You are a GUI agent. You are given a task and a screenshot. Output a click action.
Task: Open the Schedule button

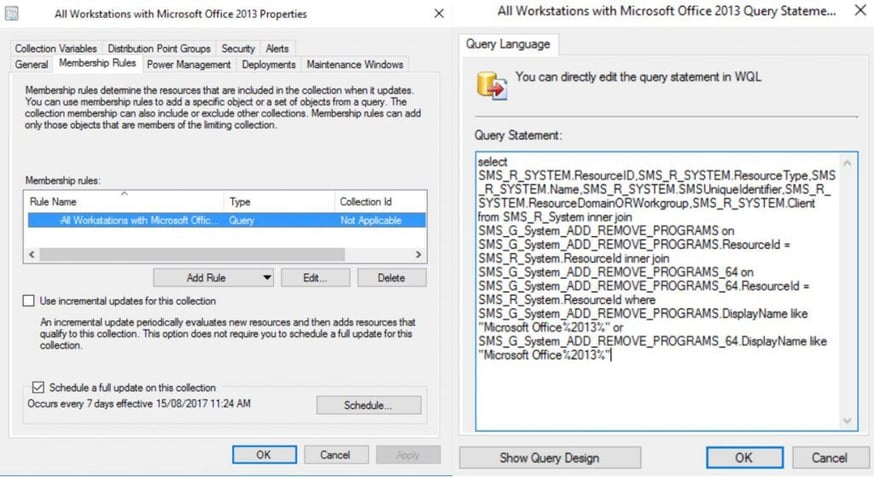[368, 405]
